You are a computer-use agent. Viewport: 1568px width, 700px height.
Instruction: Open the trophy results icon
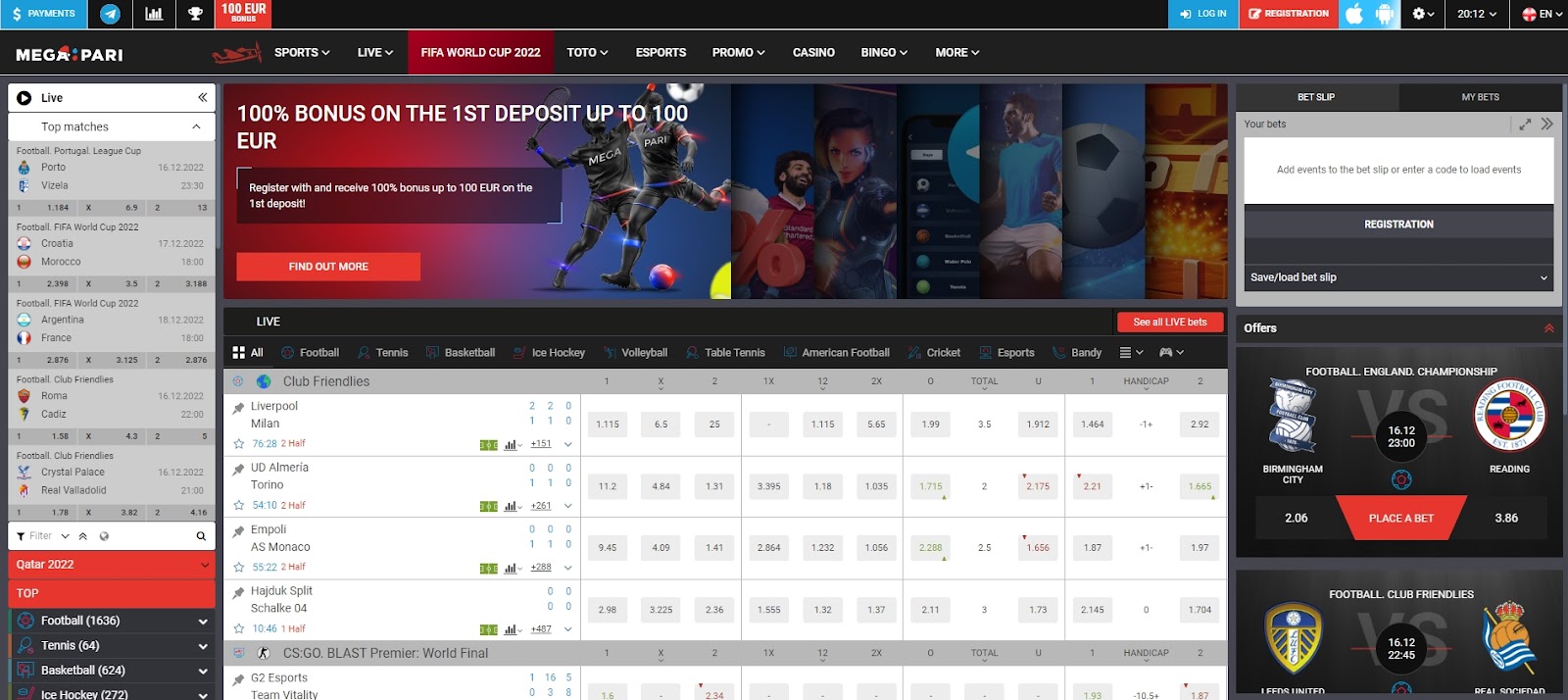tap(195, 14)
